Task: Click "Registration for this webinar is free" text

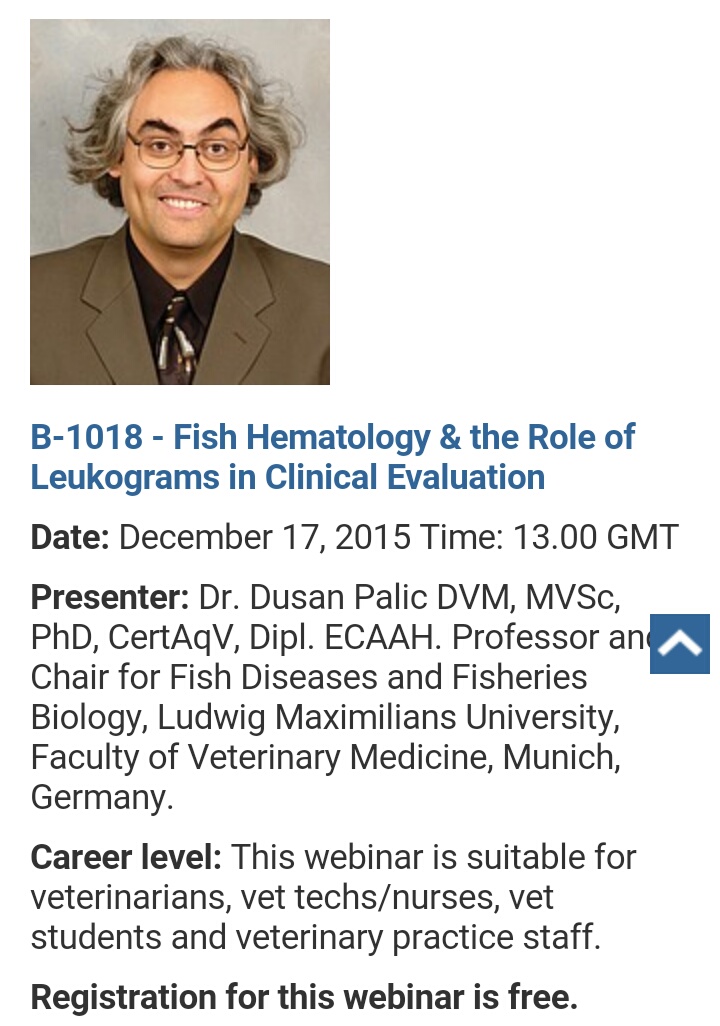Action: pos(304,997)
